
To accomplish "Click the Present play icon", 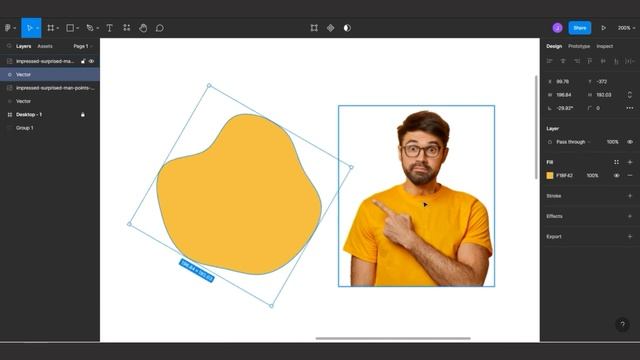I will tap(603, 28).
